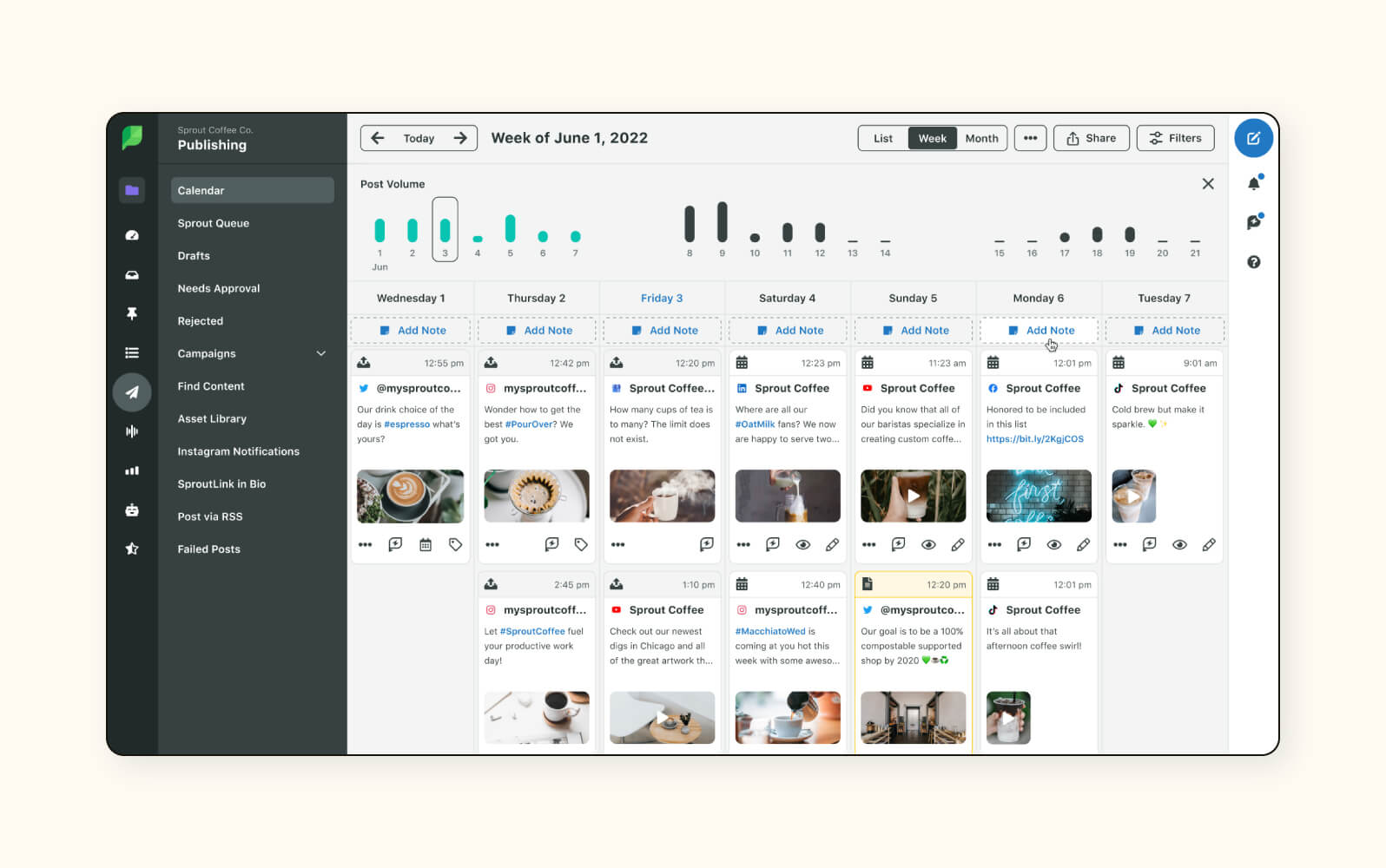The image size is (1386, 868).
Task: Open the bar chart Reports icon
Action: 132,470
